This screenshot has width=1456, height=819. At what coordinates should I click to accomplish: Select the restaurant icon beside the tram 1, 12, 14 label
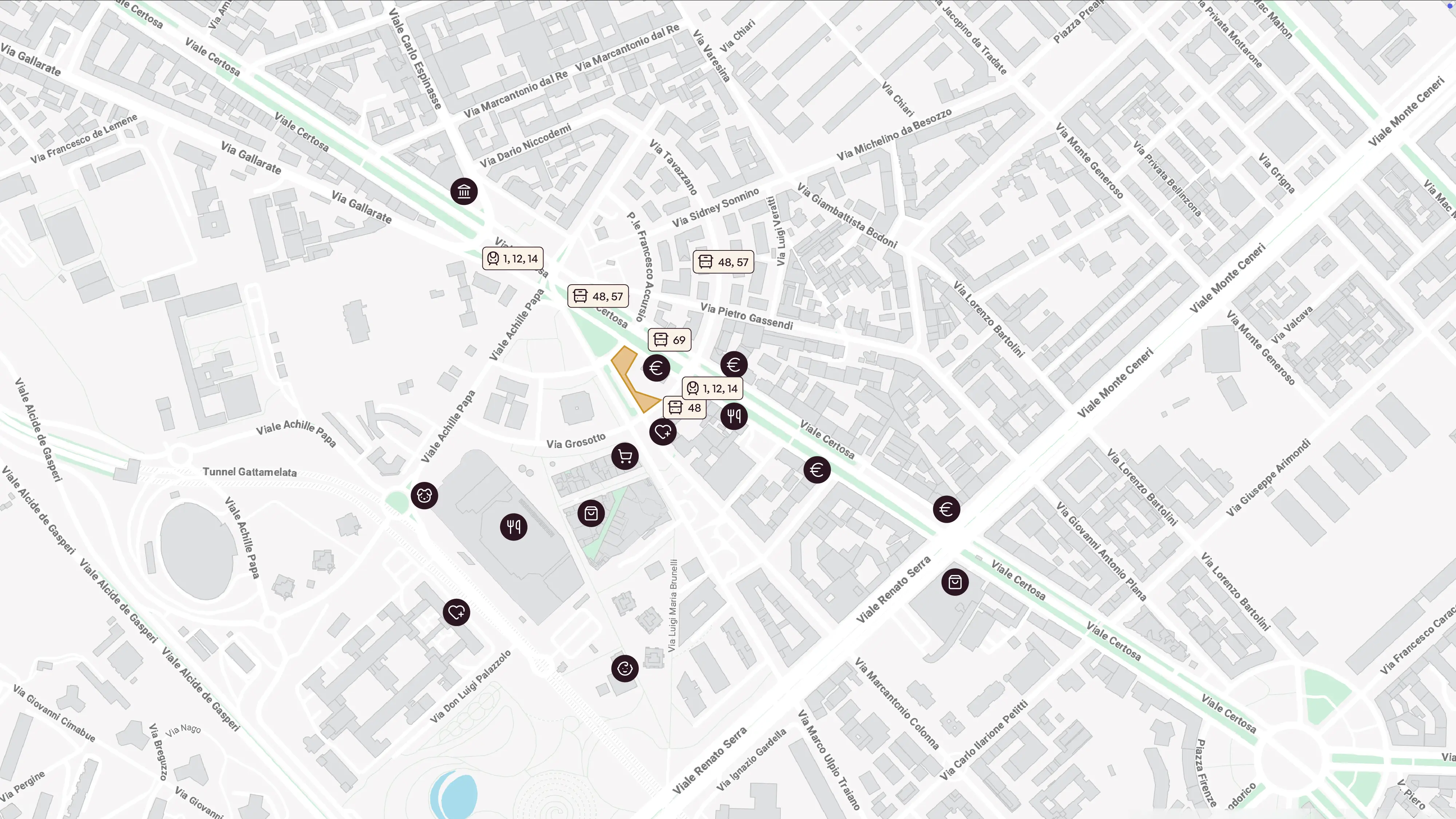[734, 416]
